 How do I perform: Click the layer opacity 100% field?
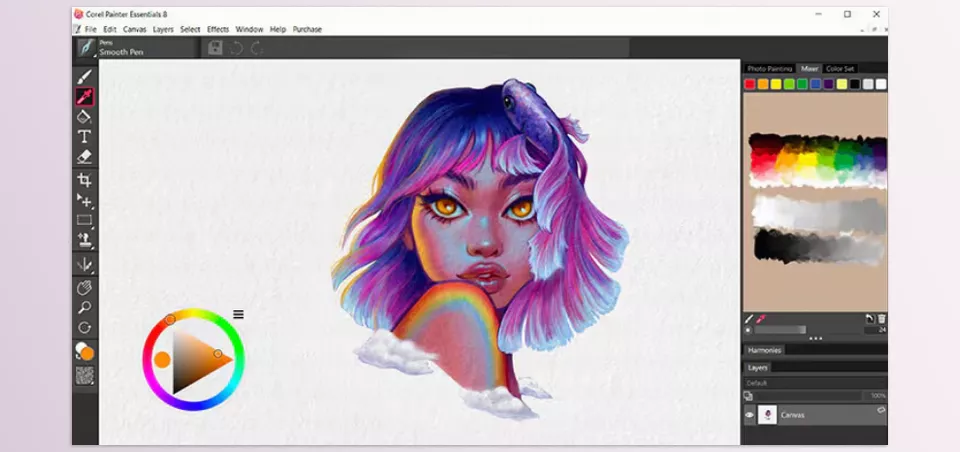pyautogui.click(x=876, y=396)
